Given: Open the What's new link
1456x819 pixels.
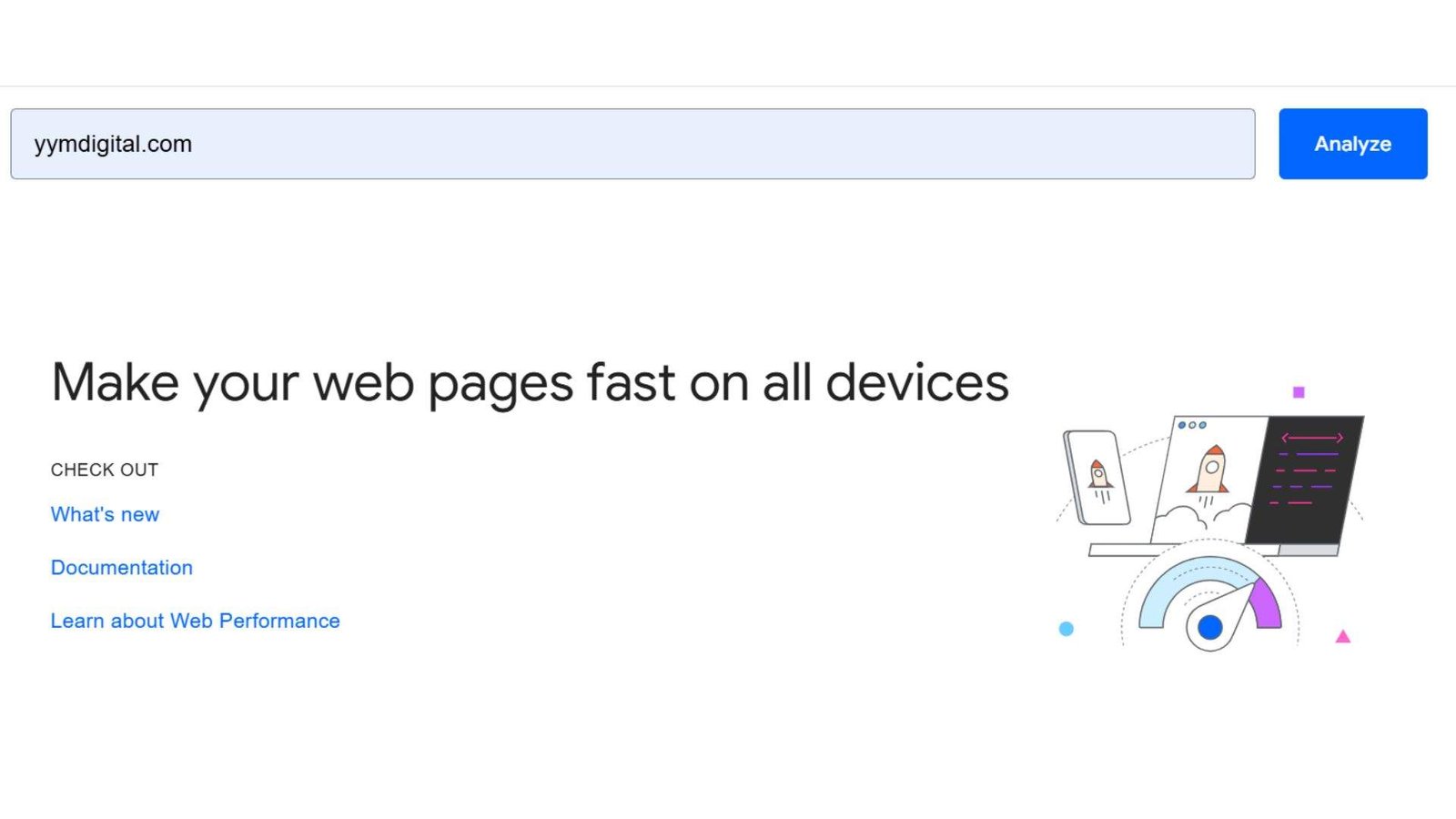Looking at the screenshot, I should pyautogui.click(x=105, y=514).
